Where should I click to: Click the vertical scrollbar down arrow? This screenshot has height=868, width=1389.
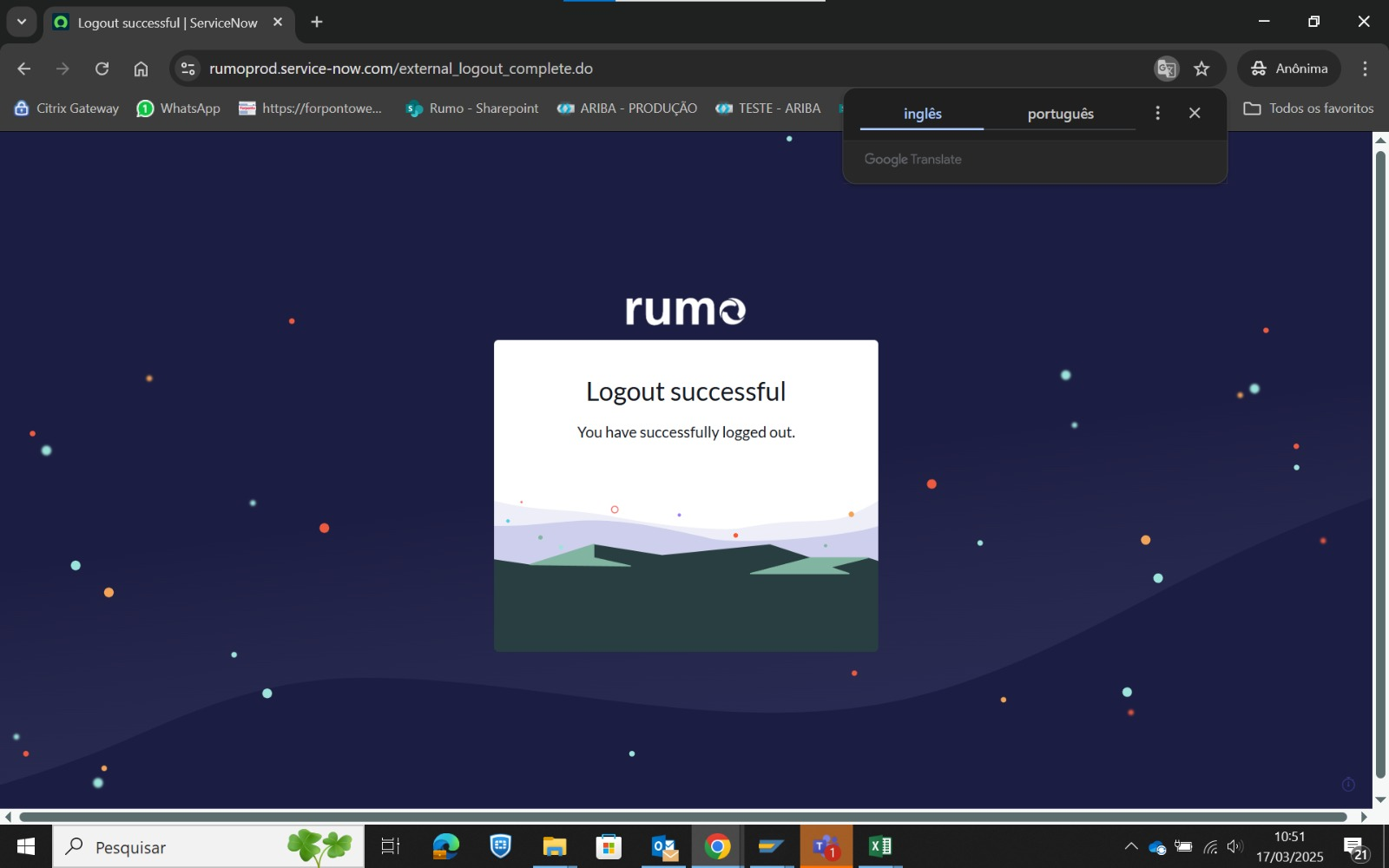click(x=1380, y=799)
